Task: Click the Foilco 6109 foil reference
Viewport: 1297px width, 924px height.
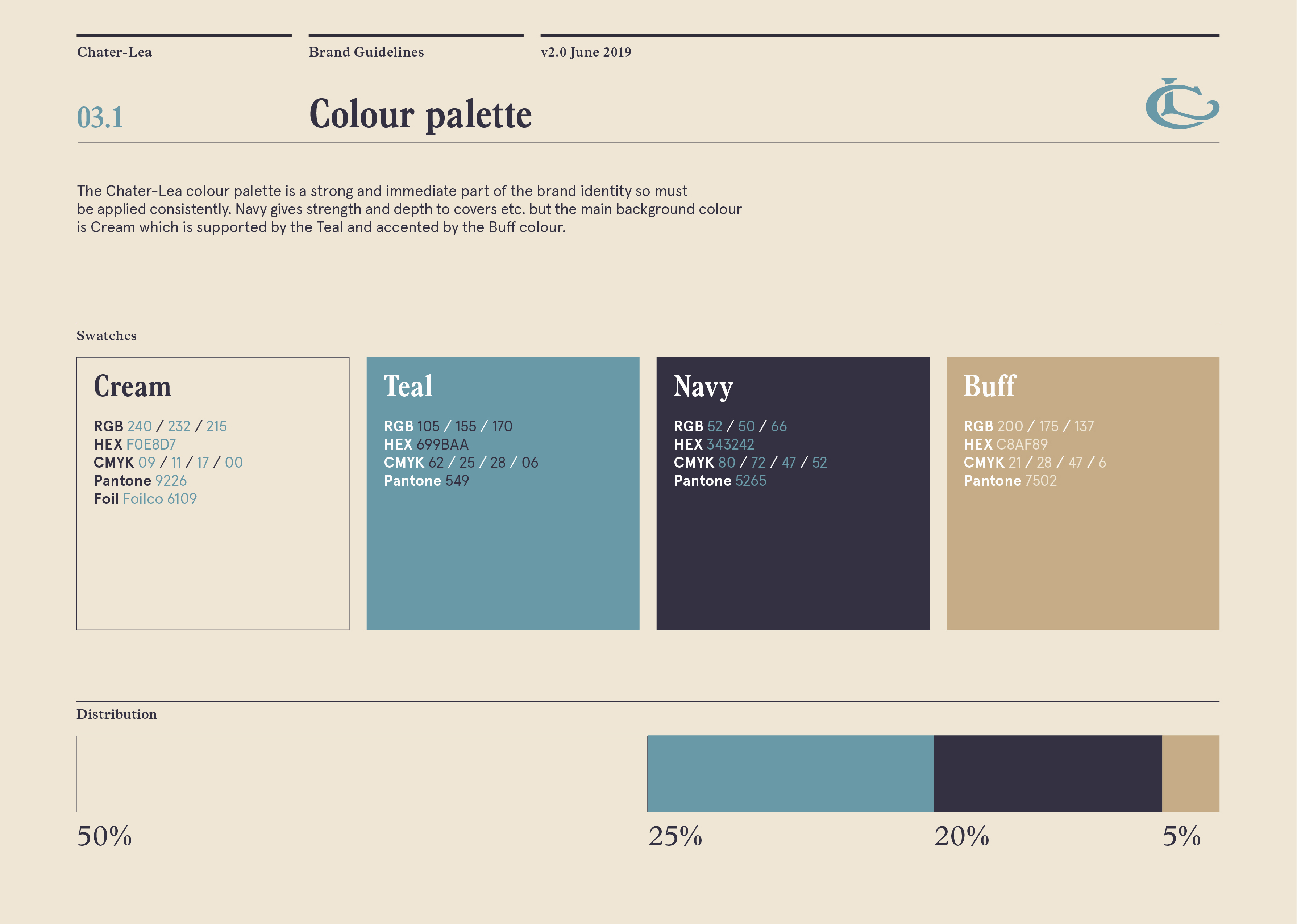Action: [x=159, y=499]
